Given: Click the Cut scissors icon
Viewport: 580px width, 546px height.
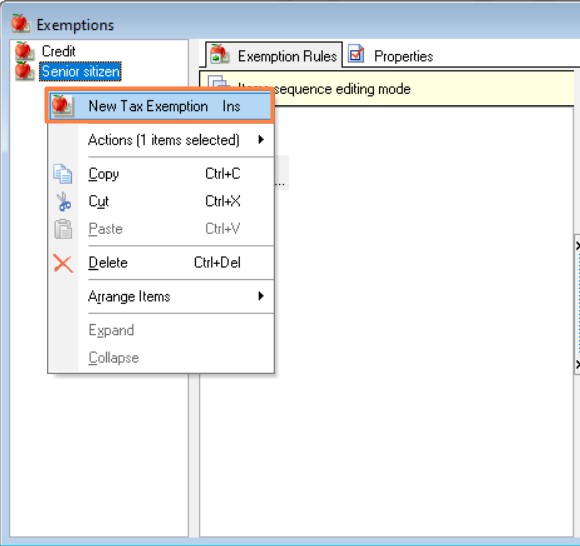Looking at the screenshot, I should 64,202.
